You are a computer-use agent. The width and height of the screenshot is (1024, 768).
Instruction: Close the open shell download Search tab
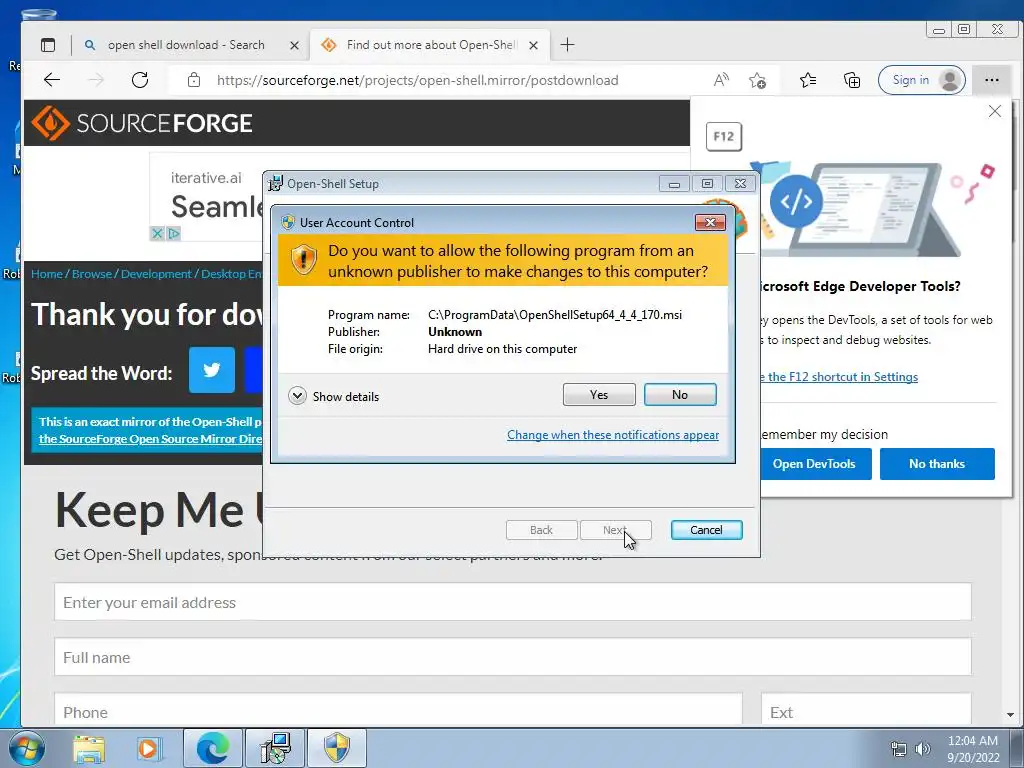point(294,45)
